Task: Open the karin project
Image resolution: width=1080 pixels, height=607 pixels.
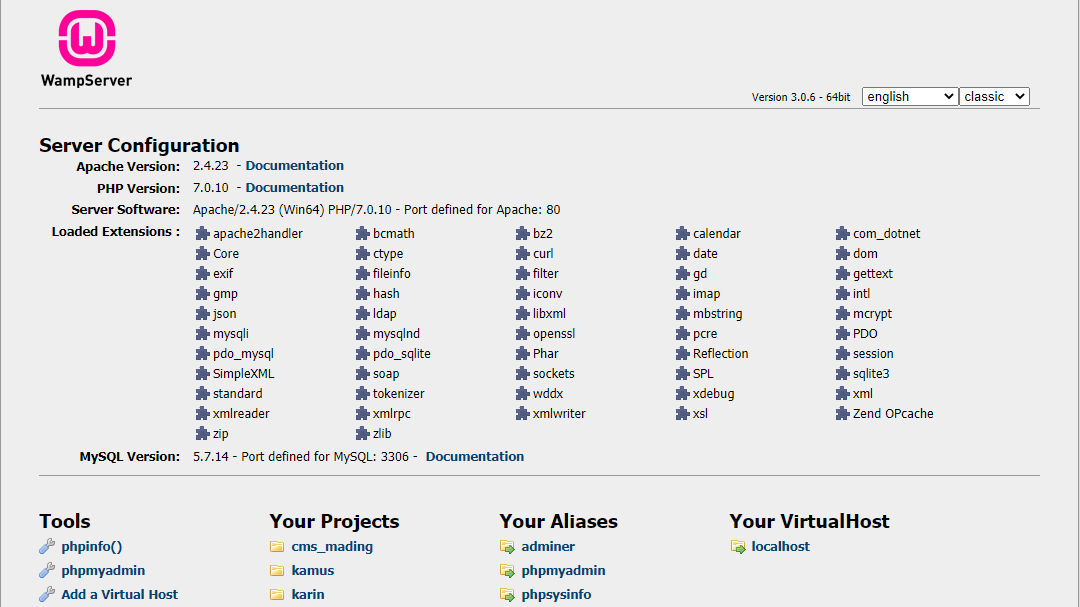Action: point(308,594)
